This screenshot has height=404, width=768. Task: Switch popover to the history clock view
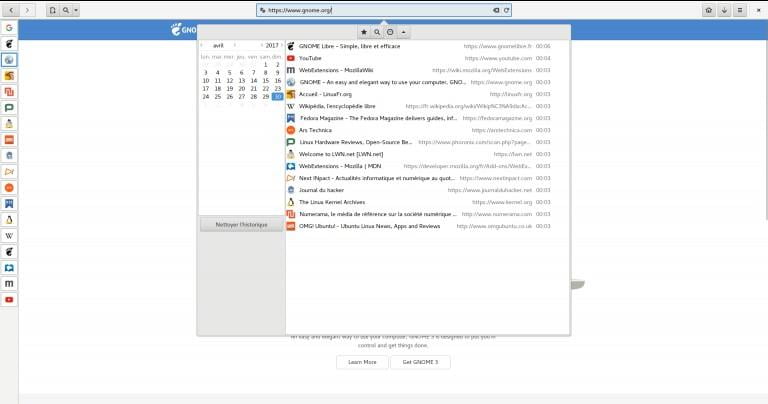[x=390, y=32]
